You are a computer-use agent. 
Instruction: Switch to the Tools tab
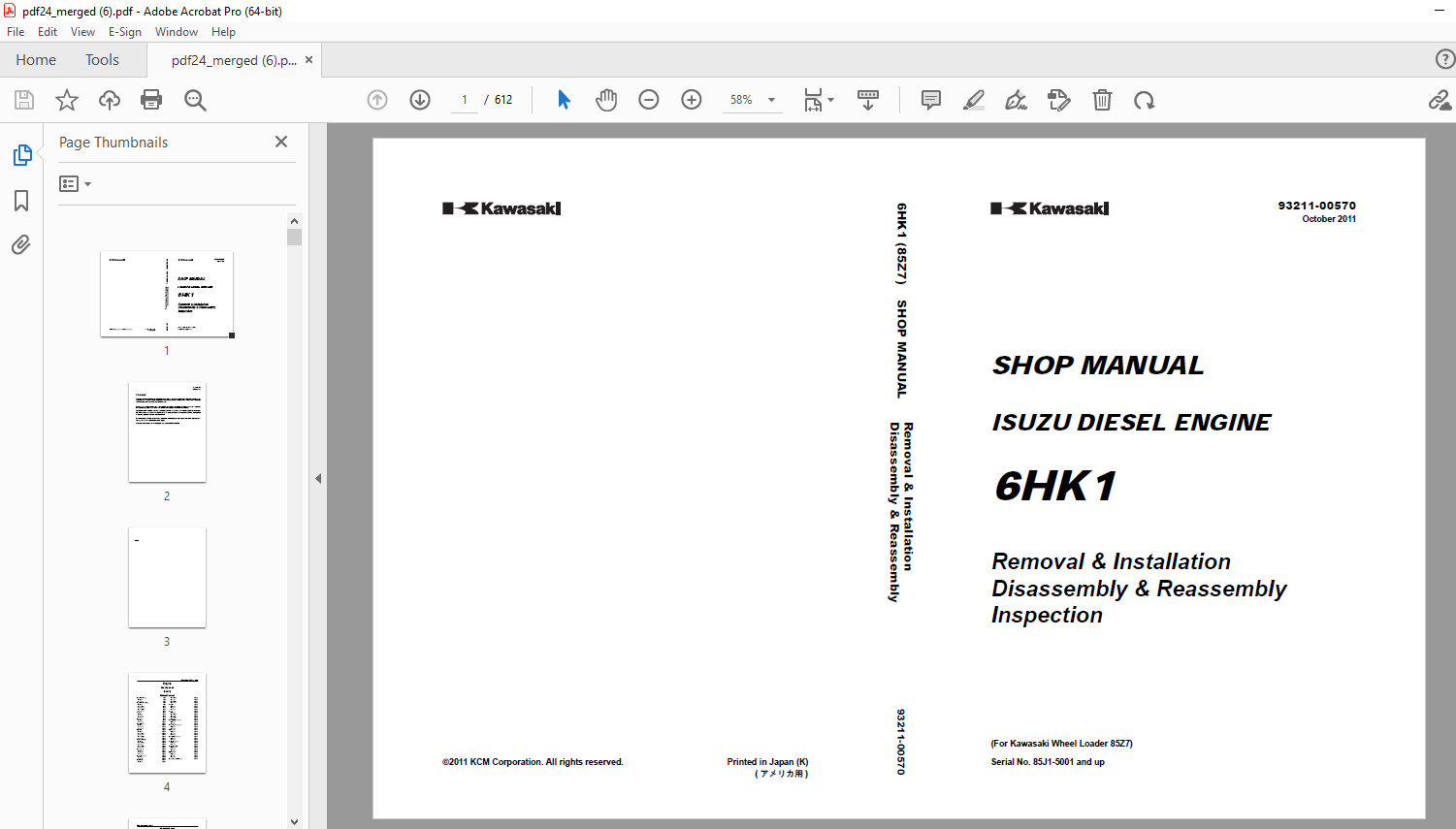point(102,60)
